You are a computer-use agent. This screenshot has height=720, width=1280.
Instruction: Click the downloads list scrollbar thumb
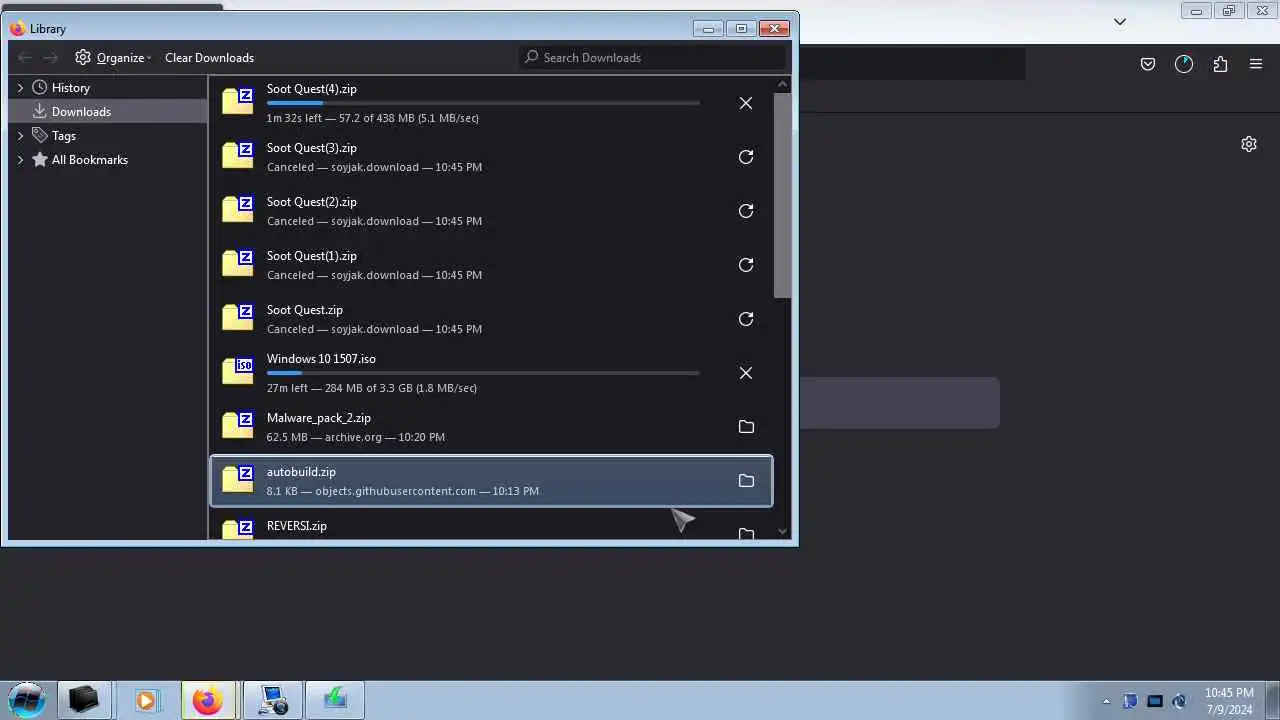(782, 195)
